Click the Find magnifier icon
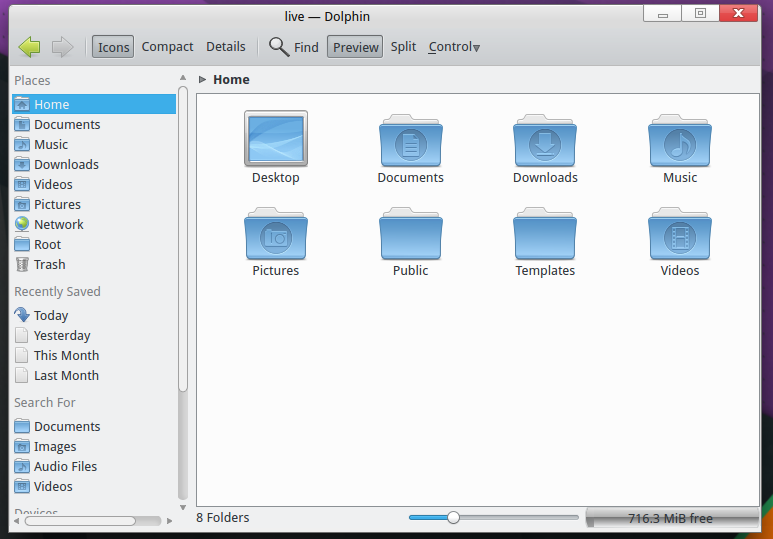Screen dimensions: 773x539 280,47
